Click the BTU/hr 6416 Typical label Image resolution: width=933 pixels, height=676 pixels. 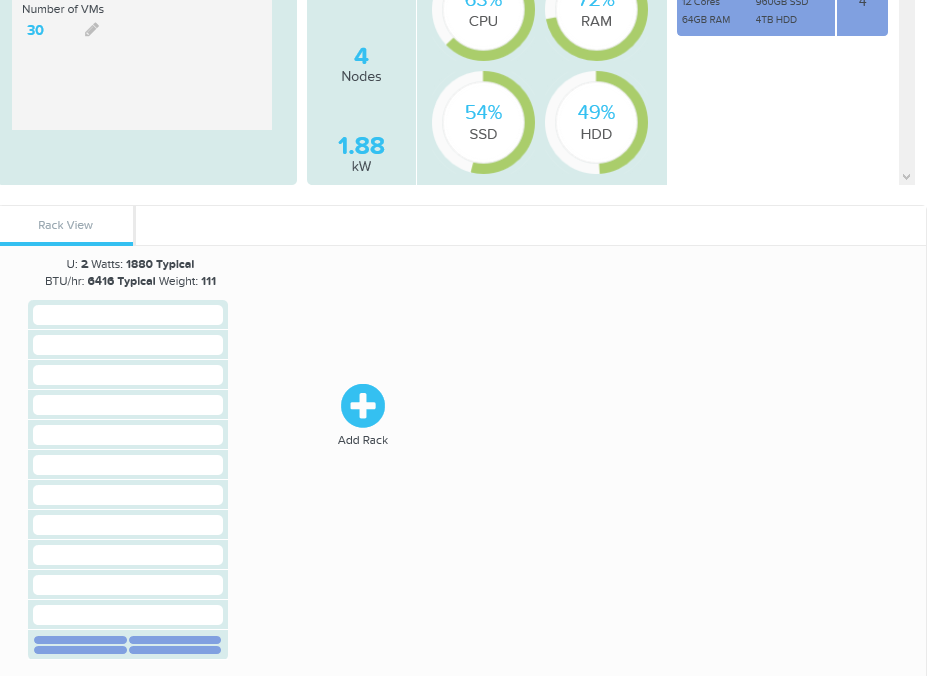click(100, 281)
